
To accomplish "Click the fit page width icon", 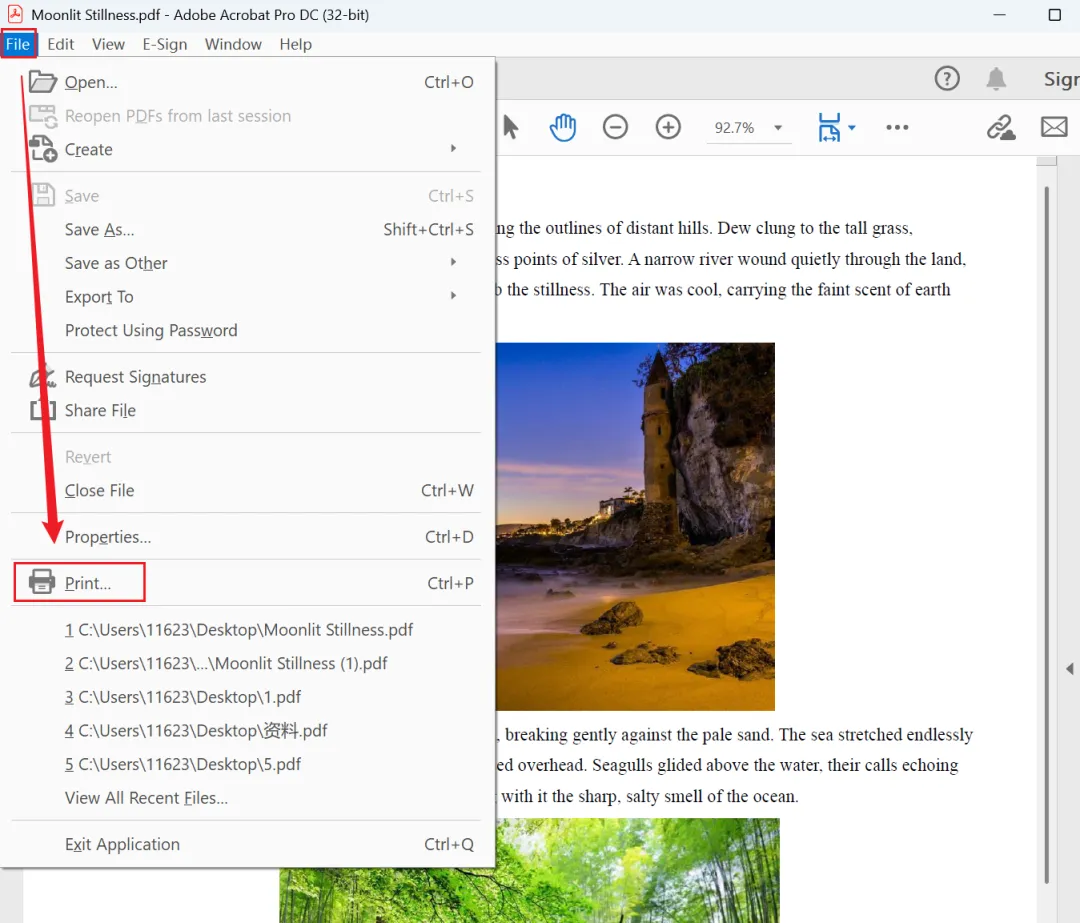I will [829, 127].
